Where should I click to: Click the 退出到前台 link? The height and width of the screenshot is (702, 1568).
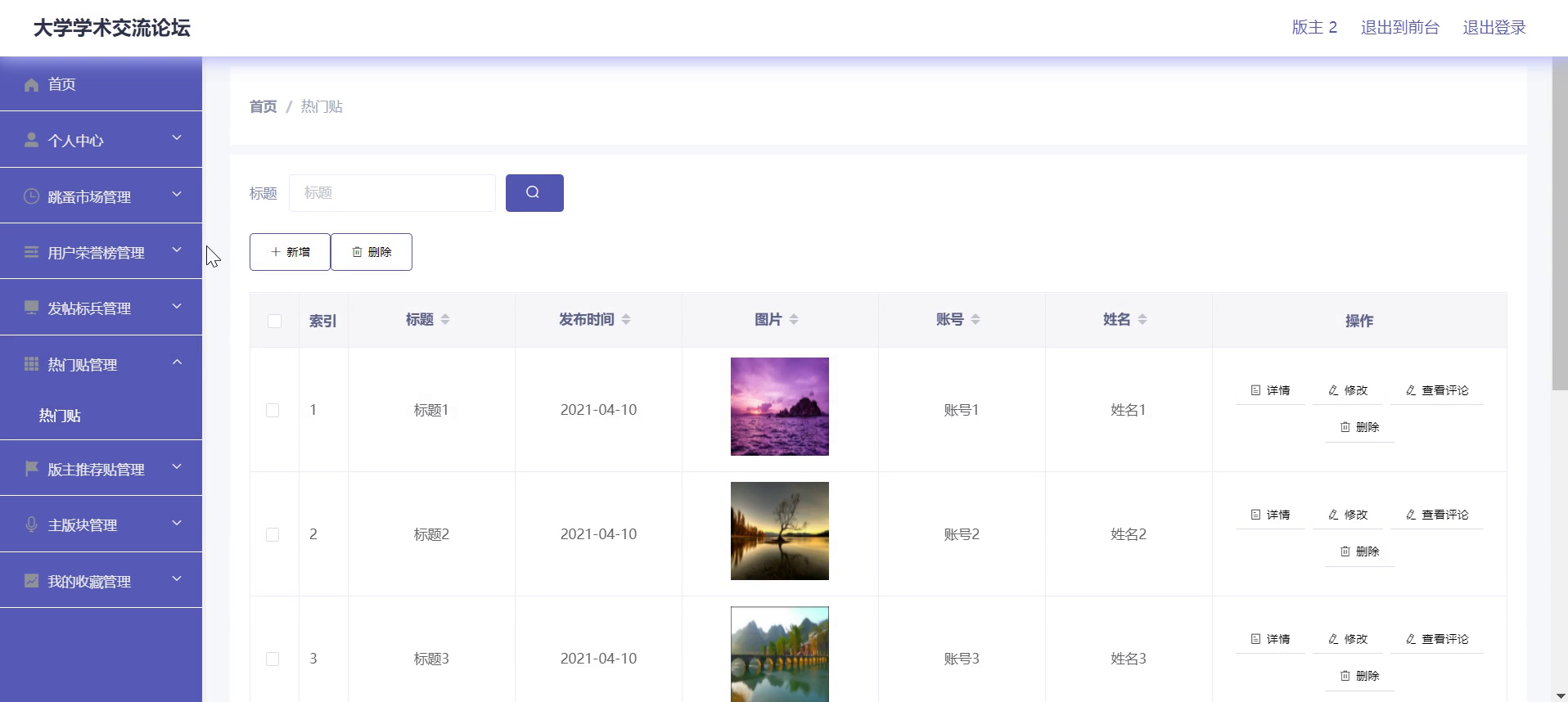tap(1399, 27)
